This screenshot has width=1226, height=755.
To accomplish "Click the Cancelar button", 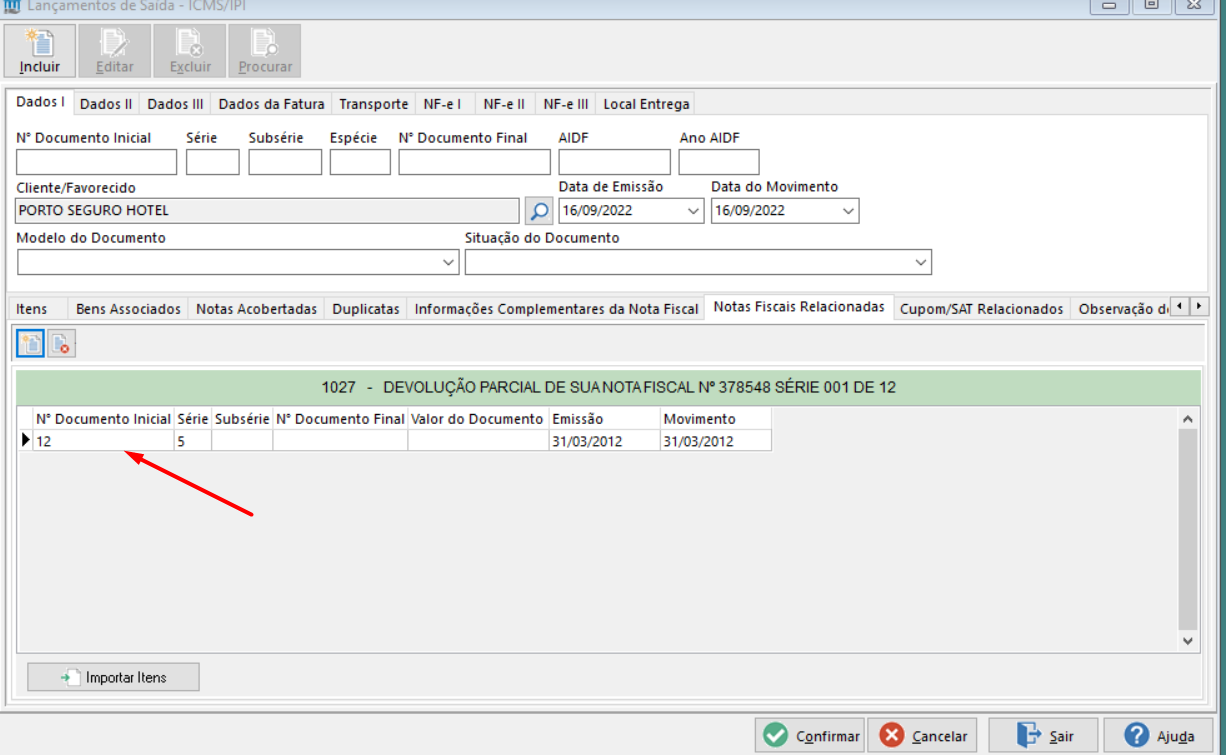I will (x=922, y=736).
